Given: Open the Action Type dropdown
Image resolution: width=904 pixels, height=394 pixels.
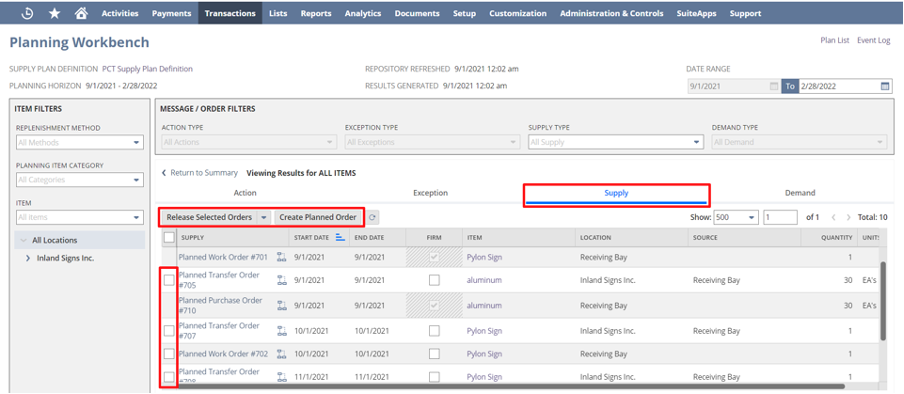Looking at the screenshot, I should coord(249,142).
